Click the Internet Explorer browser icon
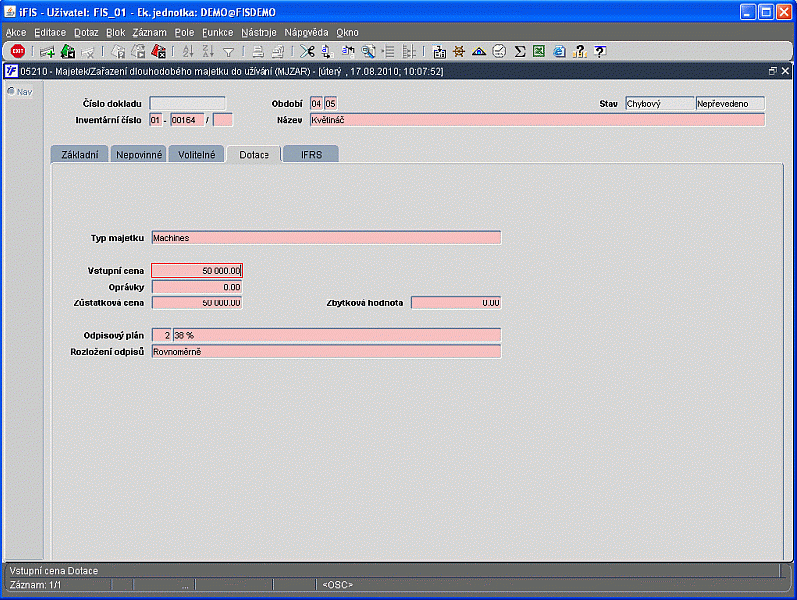The image size is (797, 600). pos(559,51)
